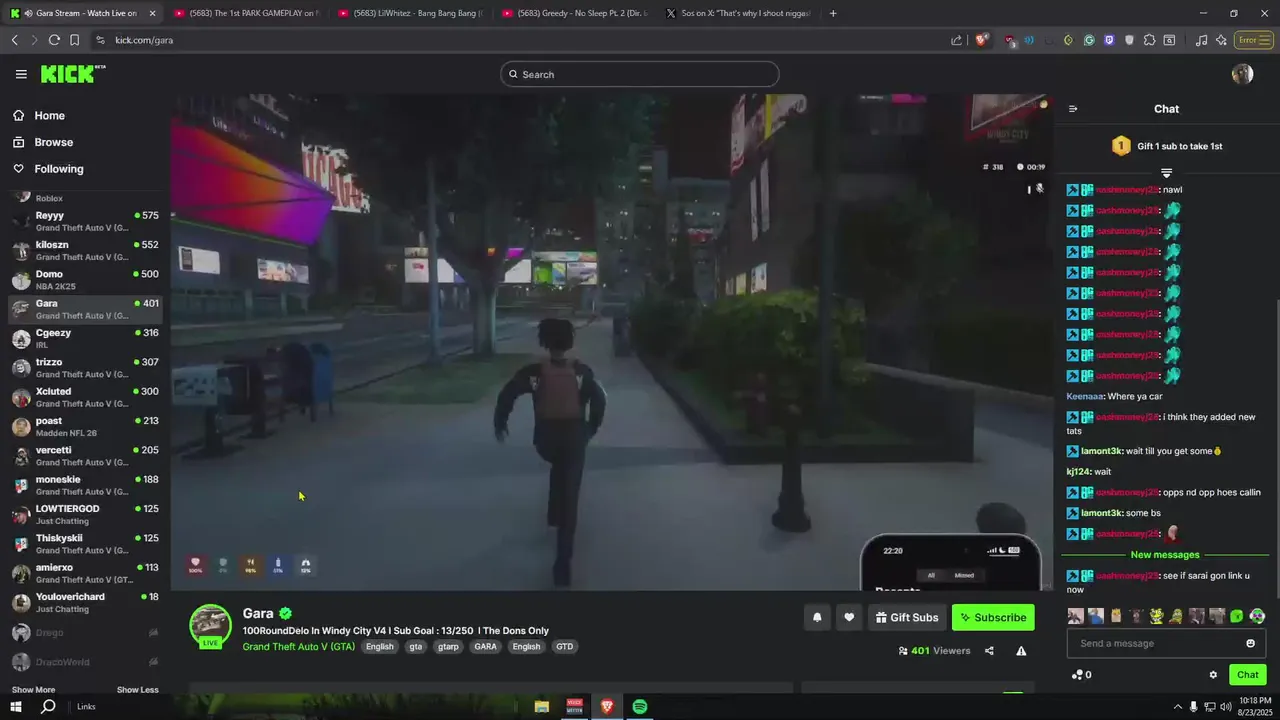
Task: Click the gtarp tag
Action: click(x=448, y=647)
